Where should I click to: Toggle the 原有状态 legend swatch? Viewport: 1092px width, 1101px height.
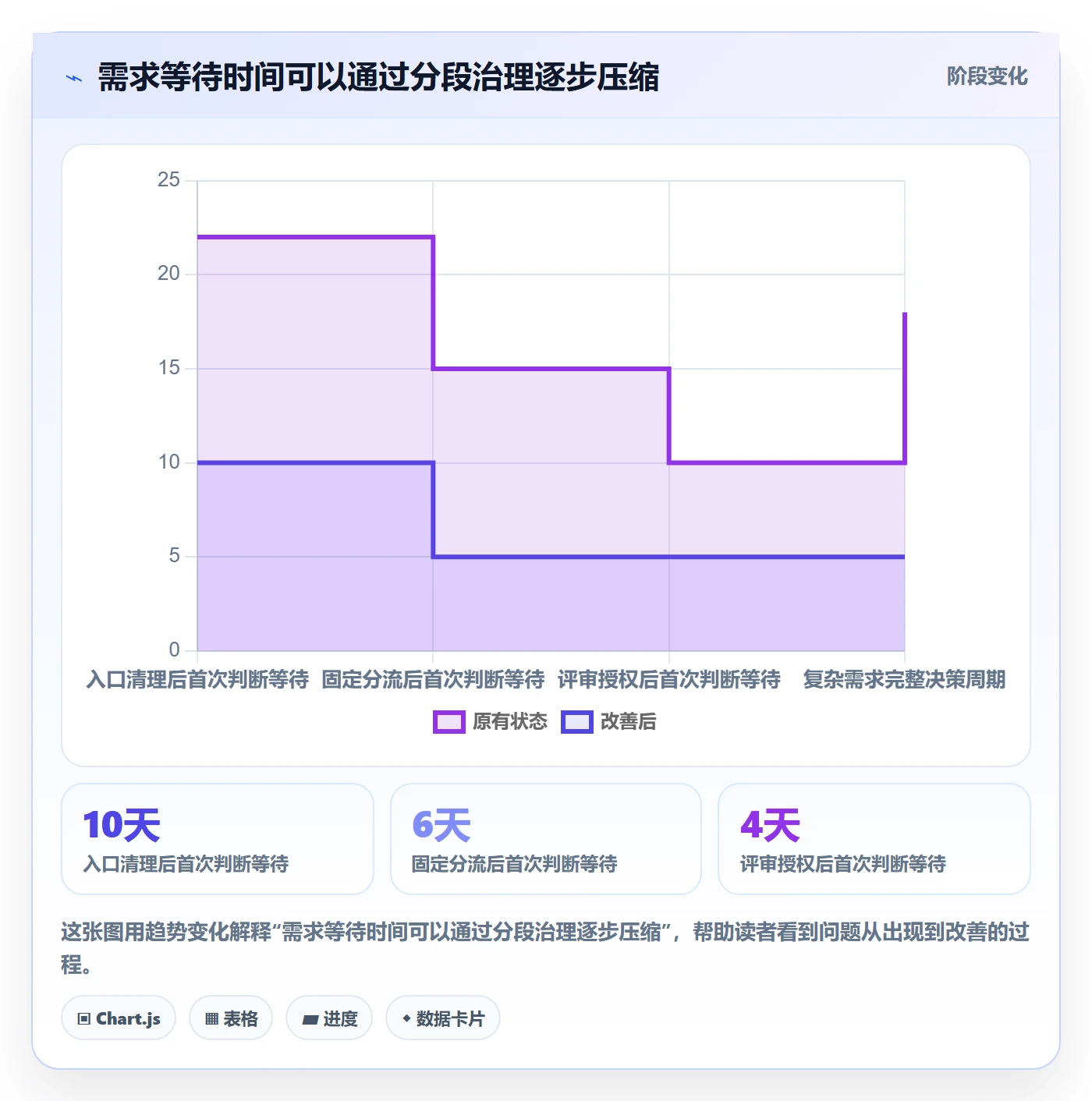click(449, 722)
